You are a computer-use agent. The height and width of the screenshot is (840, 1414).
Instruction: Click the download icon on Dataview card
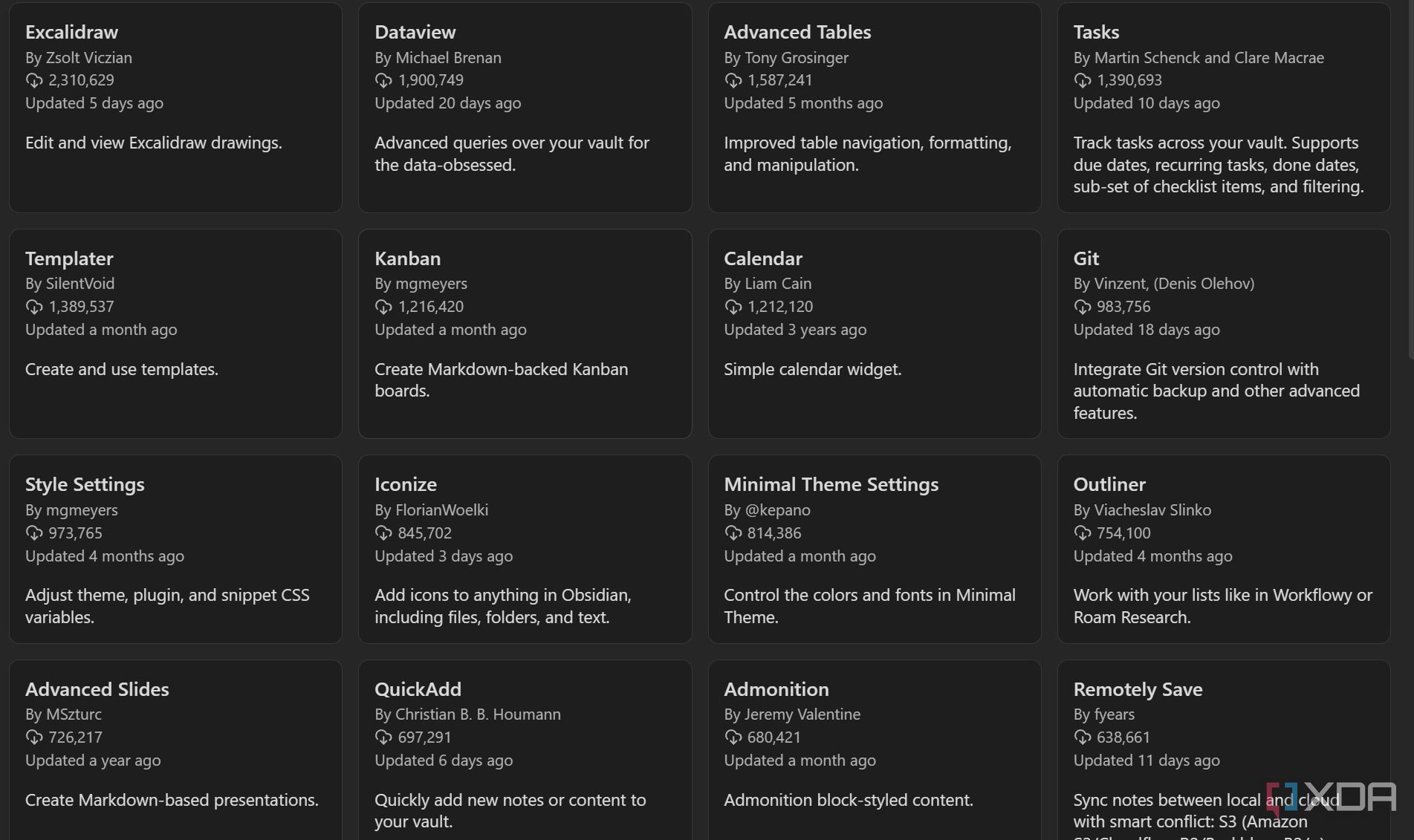383,80
